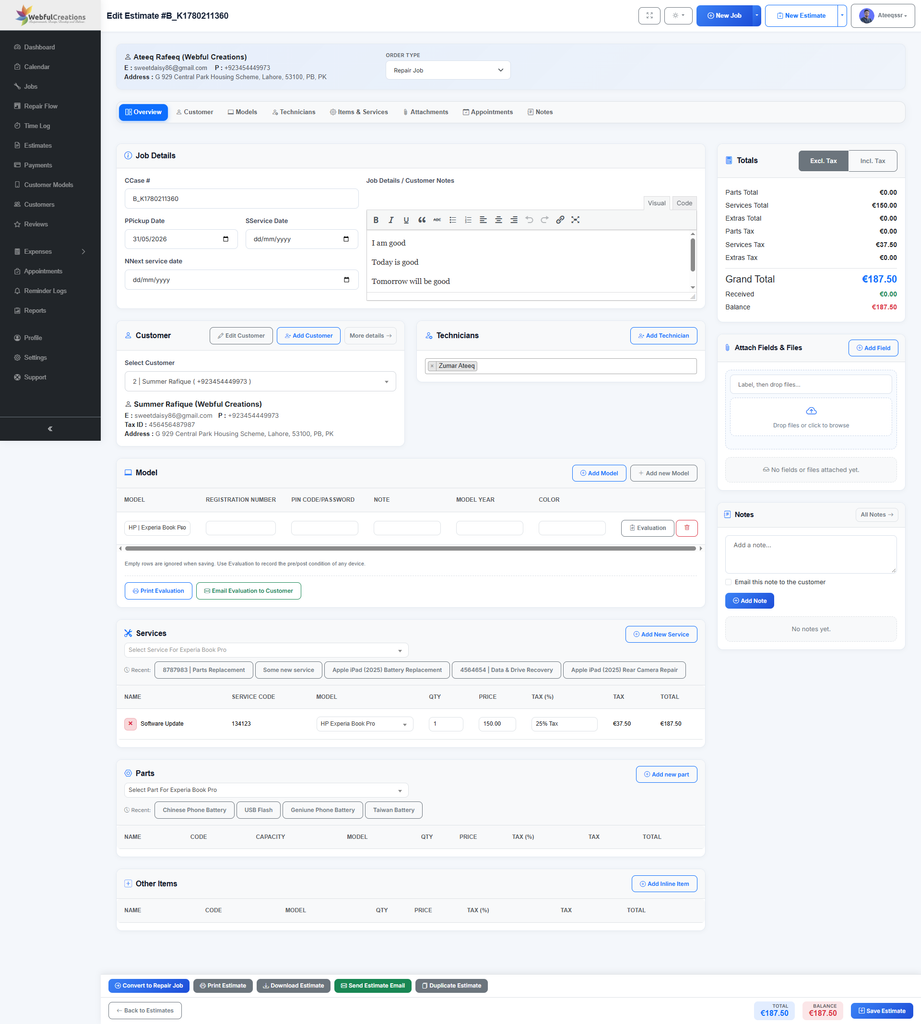Go to the Attachments tab
Image resolution: width=921 pixels, height=1024 pixels.
[425, 112]
